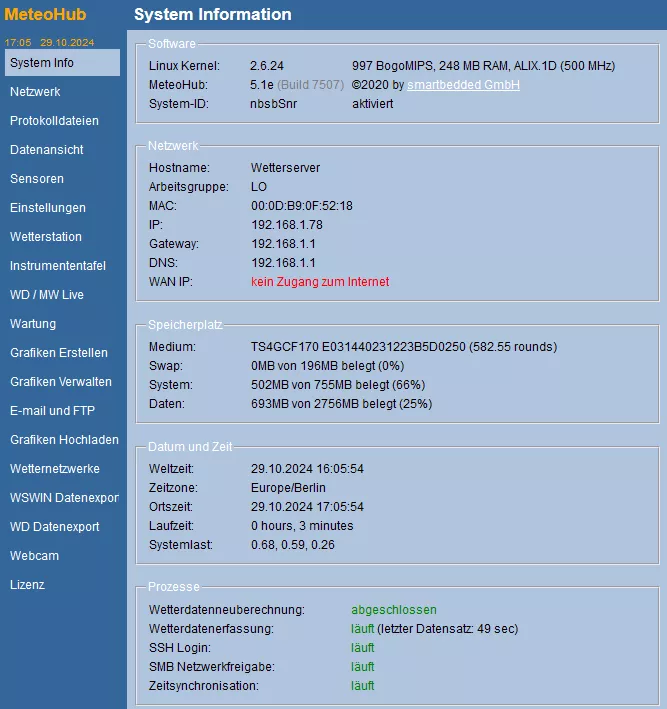
Task: Select WD / MW Live entry
Action: 47,294
